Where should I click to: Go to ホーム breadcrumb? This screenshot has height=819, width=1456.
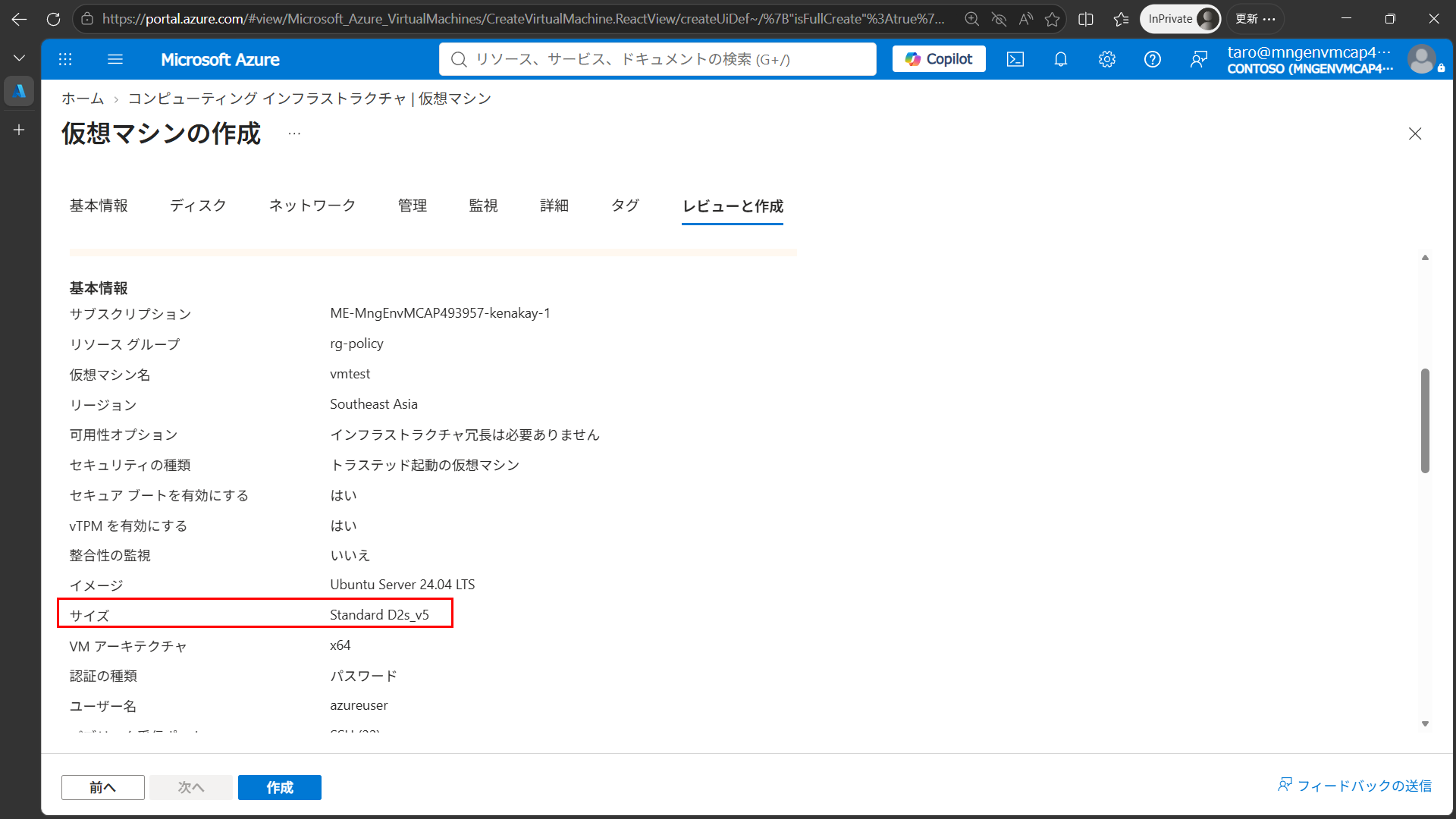(83, 99)
